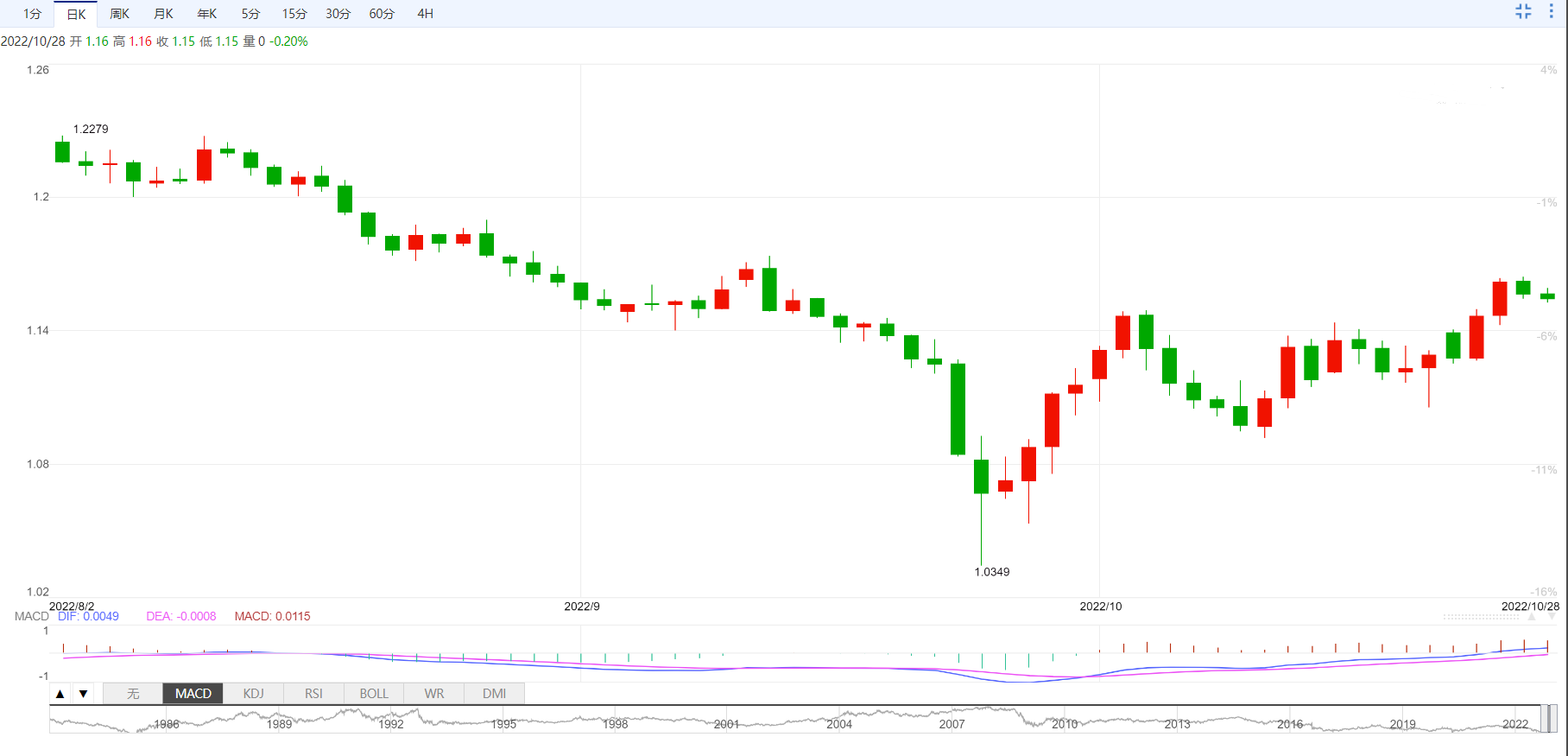Open the three-dot more options menu
The height and width of the screenshot is (756, 1568).
(1552, 11)
